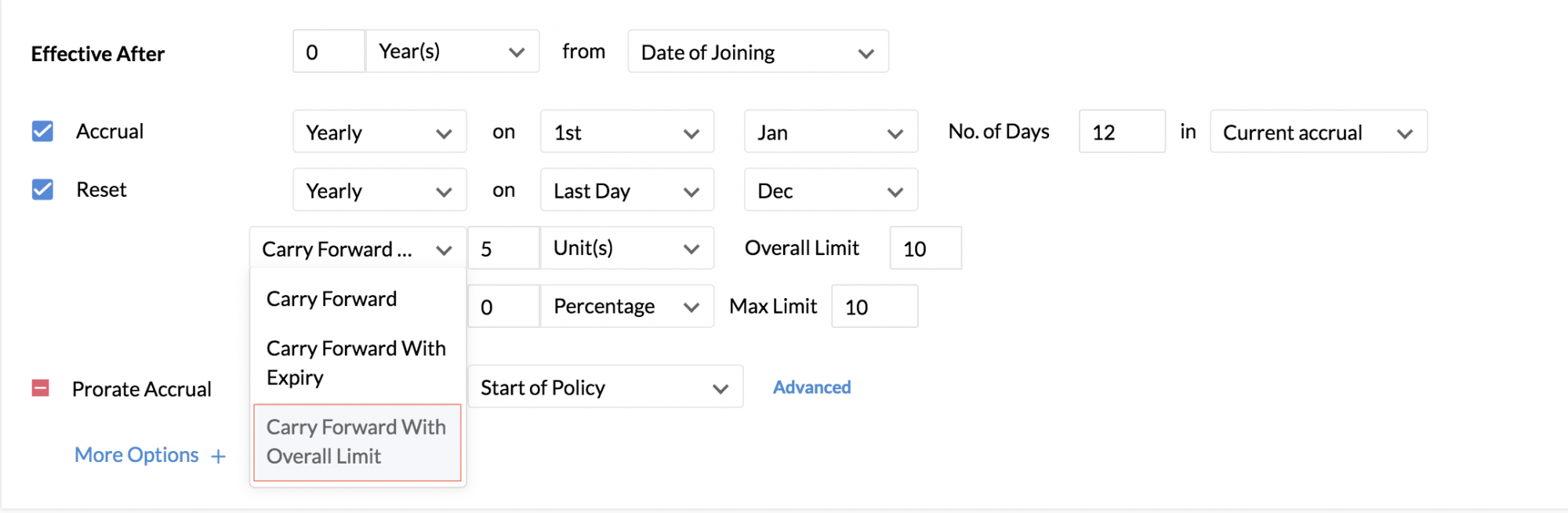Choose Carry Forward With Expiry option

pos(356,362)
